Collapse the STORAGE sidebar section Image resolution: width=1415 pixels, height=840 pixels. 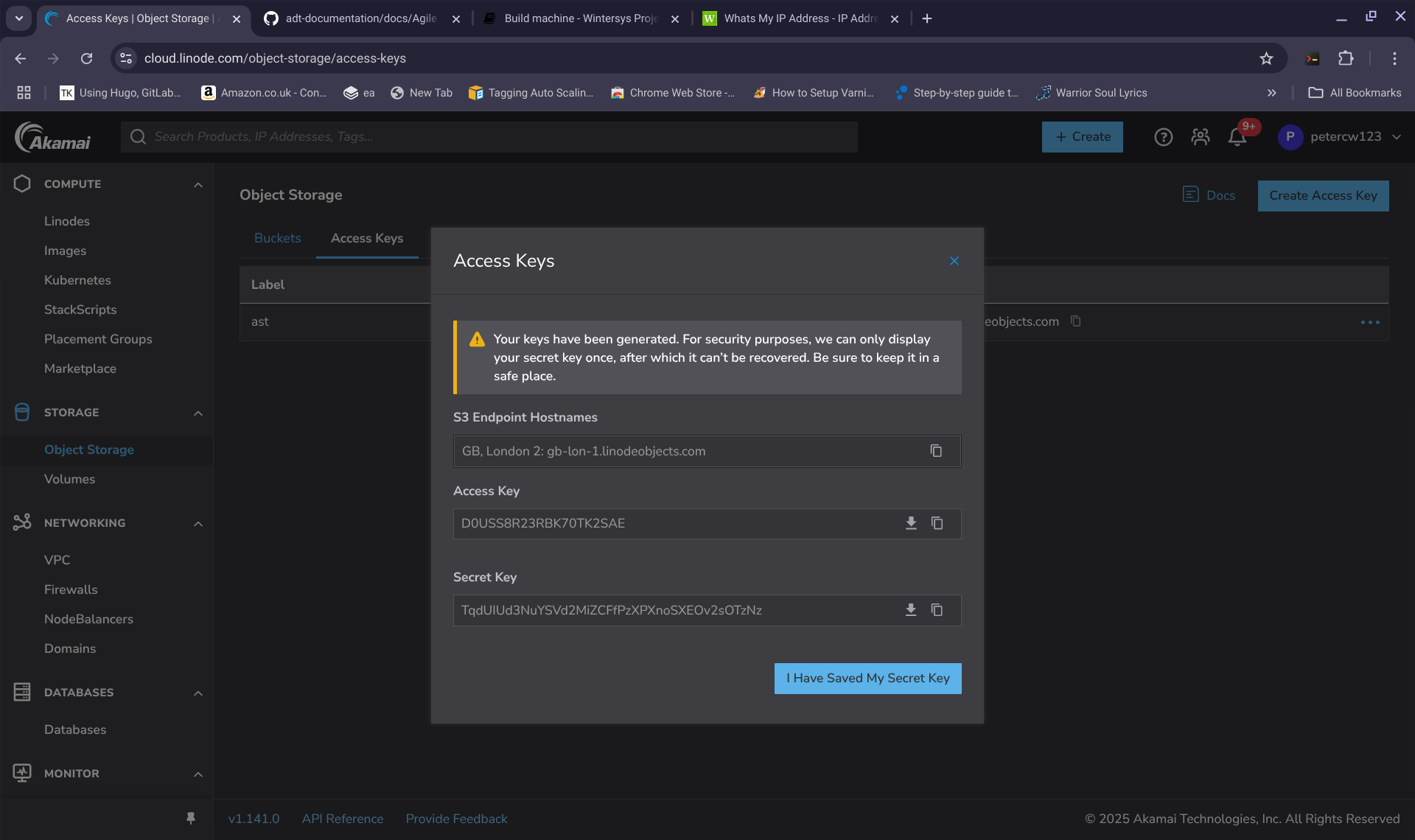pos(198,413)
